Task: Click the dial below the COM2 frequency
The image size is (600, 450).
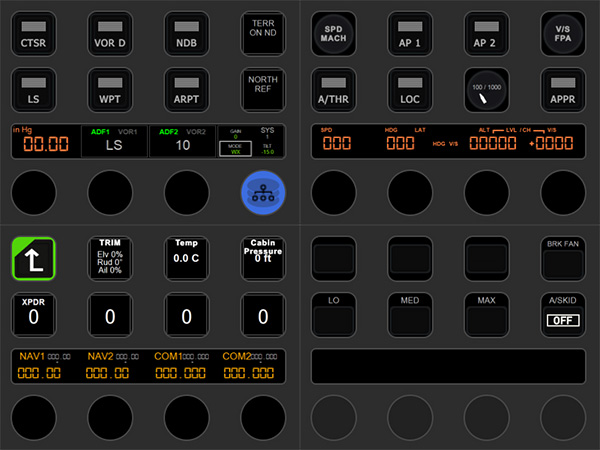Action: pyautogui.click(x=263, y=417)
